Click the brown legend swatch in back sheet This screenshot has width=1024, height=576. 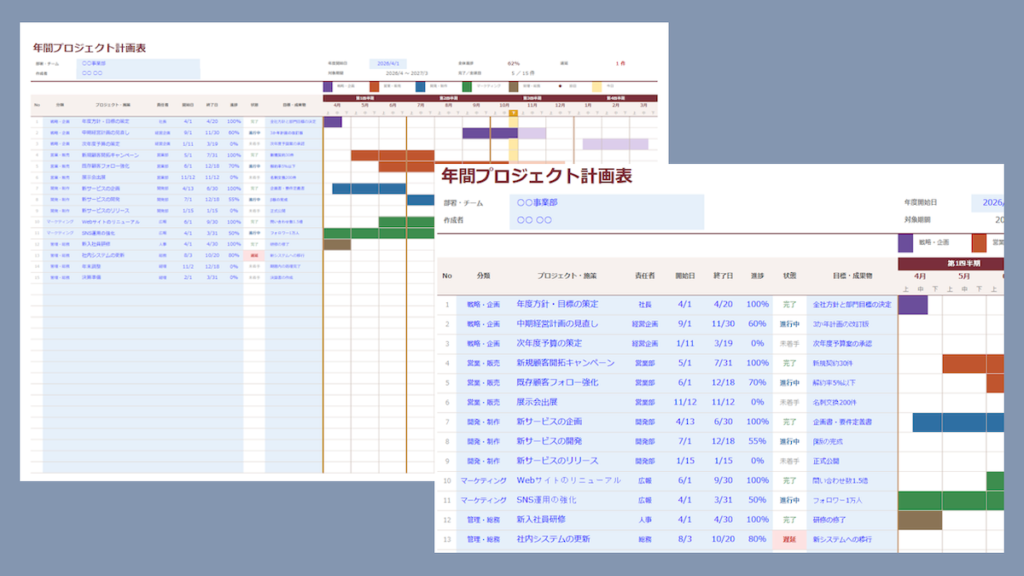(x=513, y=86)
